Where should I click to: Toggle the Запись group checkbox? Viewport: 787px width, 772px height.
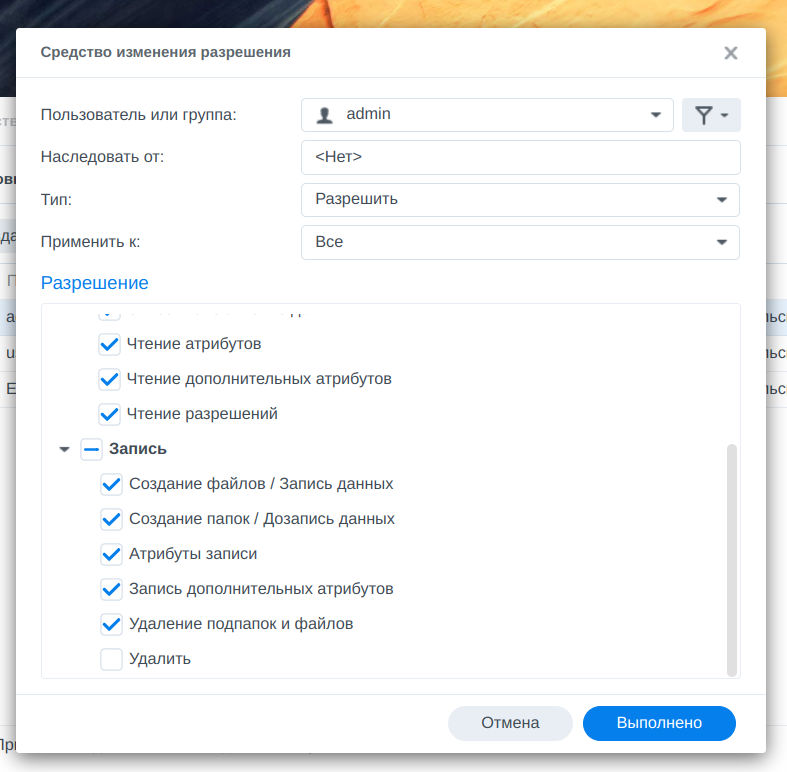tap(91, 449)
